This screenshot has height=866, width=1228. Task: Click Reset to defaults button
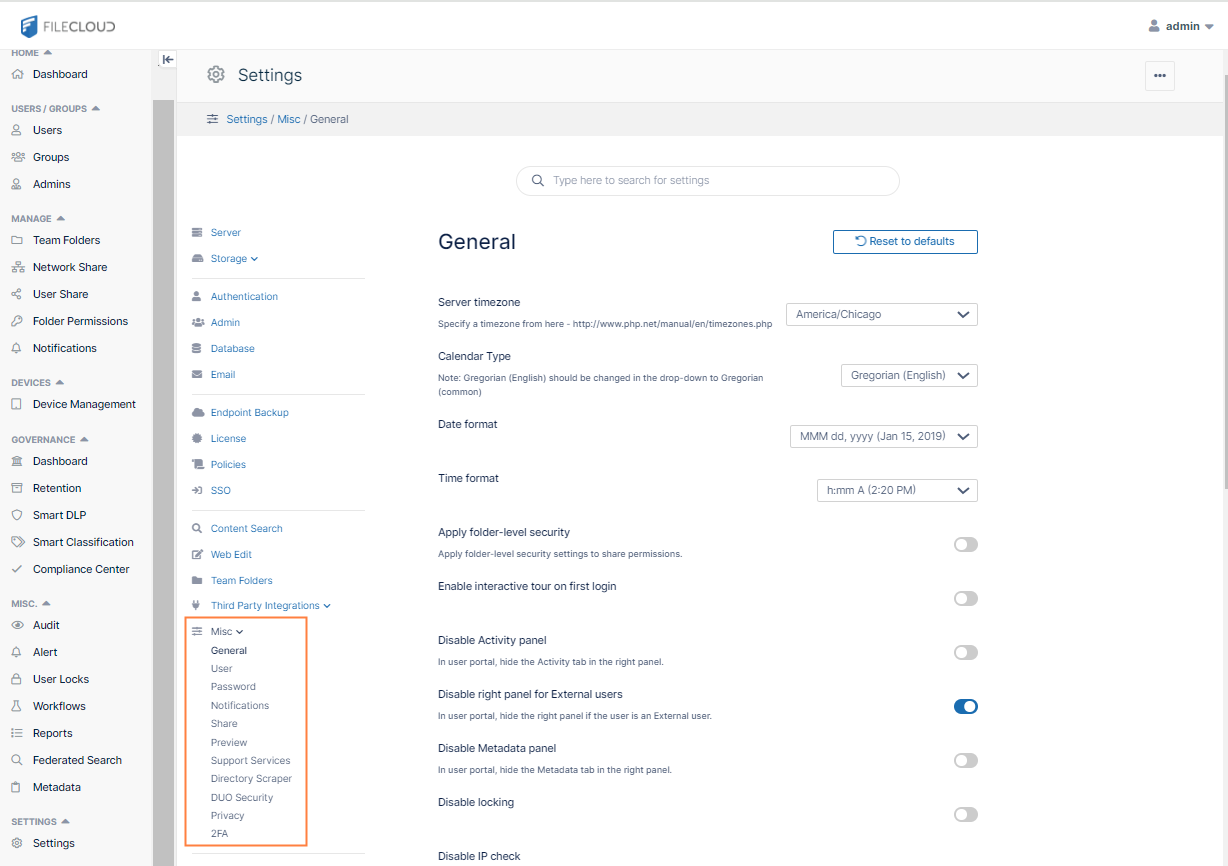coord(905,242)
